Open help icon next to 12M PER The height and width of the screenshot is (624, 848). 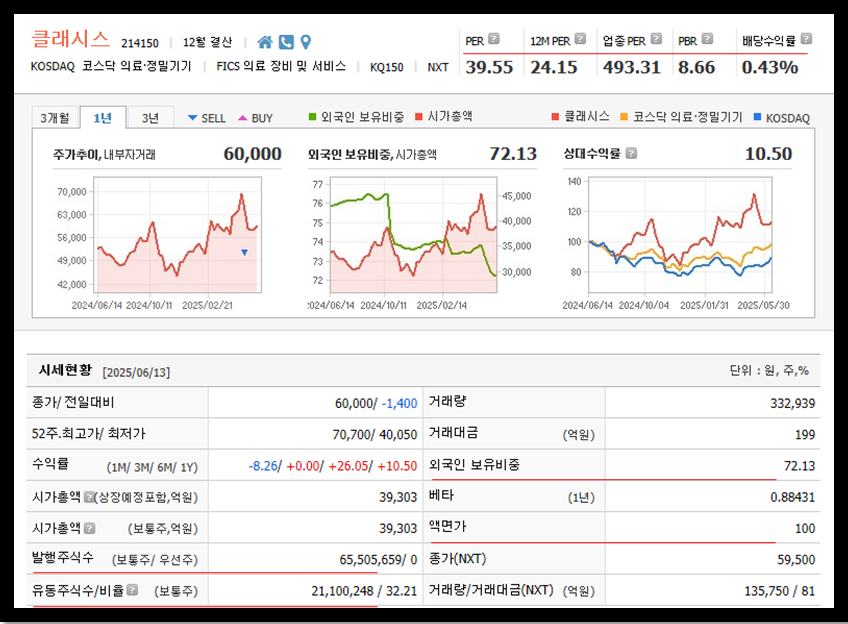[x=580, y=39]
